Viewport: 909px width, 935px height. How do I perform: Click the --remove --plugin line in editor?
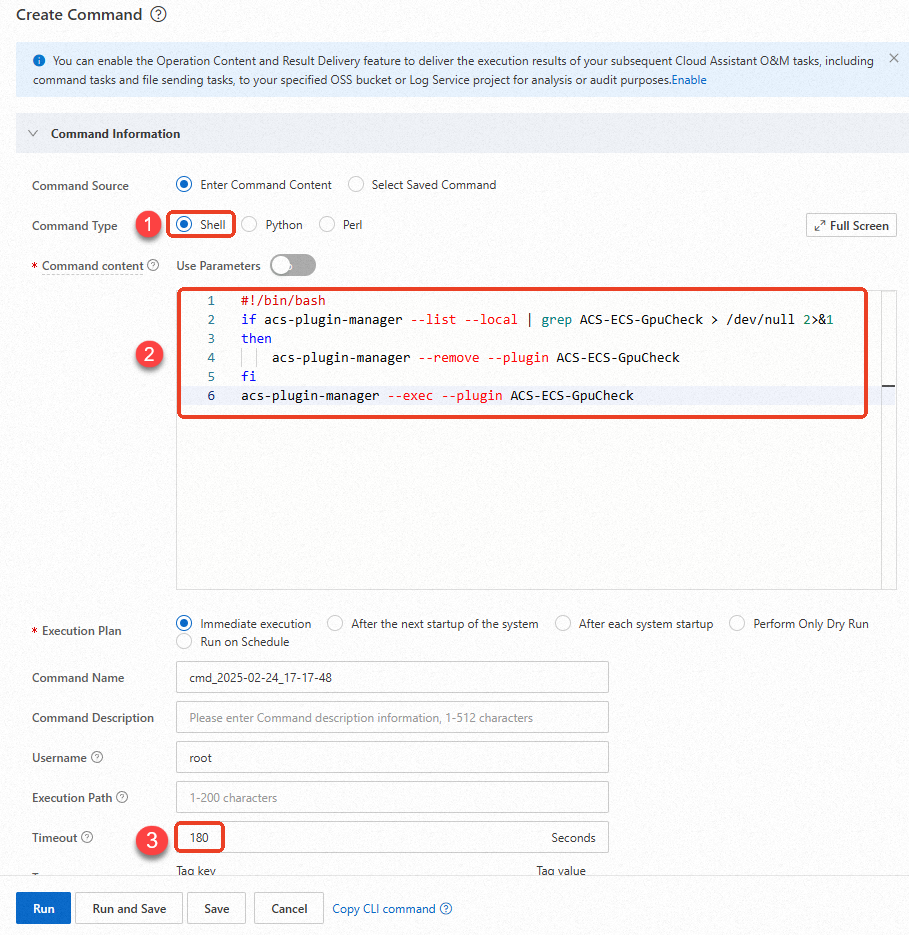476,358
